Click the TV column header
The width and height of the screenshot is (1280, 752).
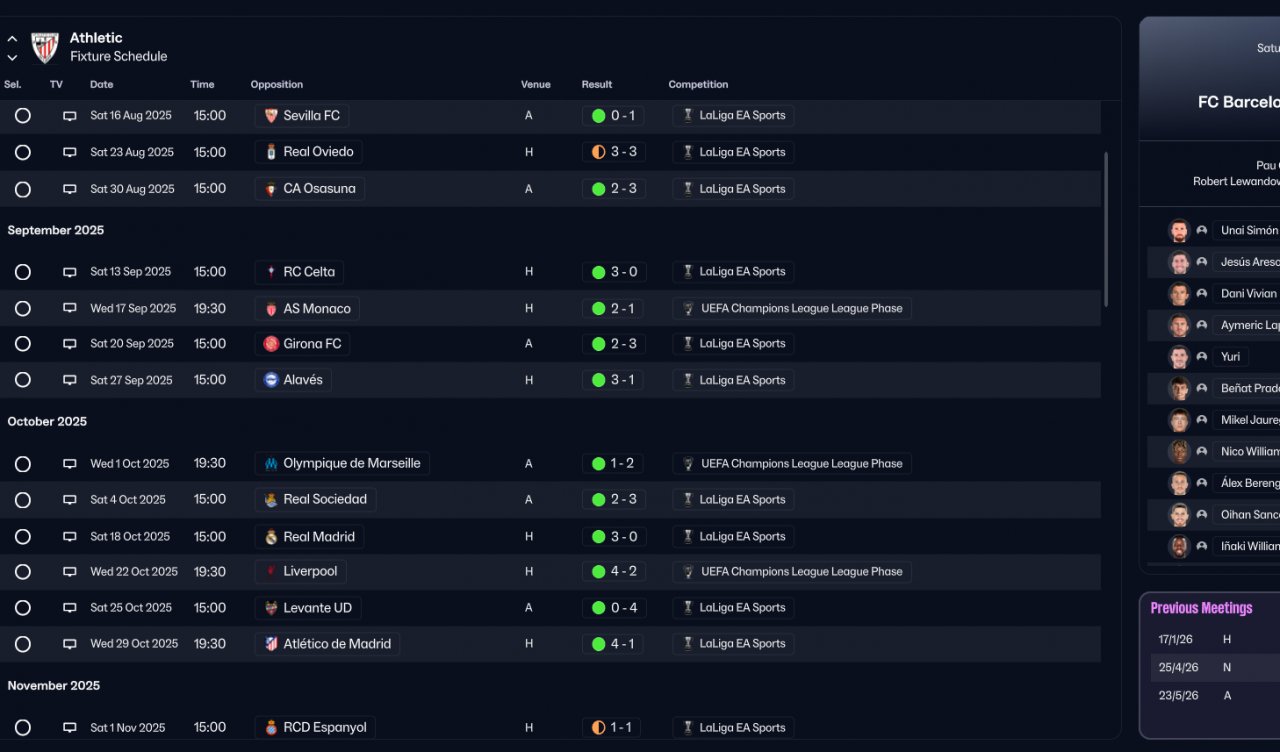coord(56,85)
